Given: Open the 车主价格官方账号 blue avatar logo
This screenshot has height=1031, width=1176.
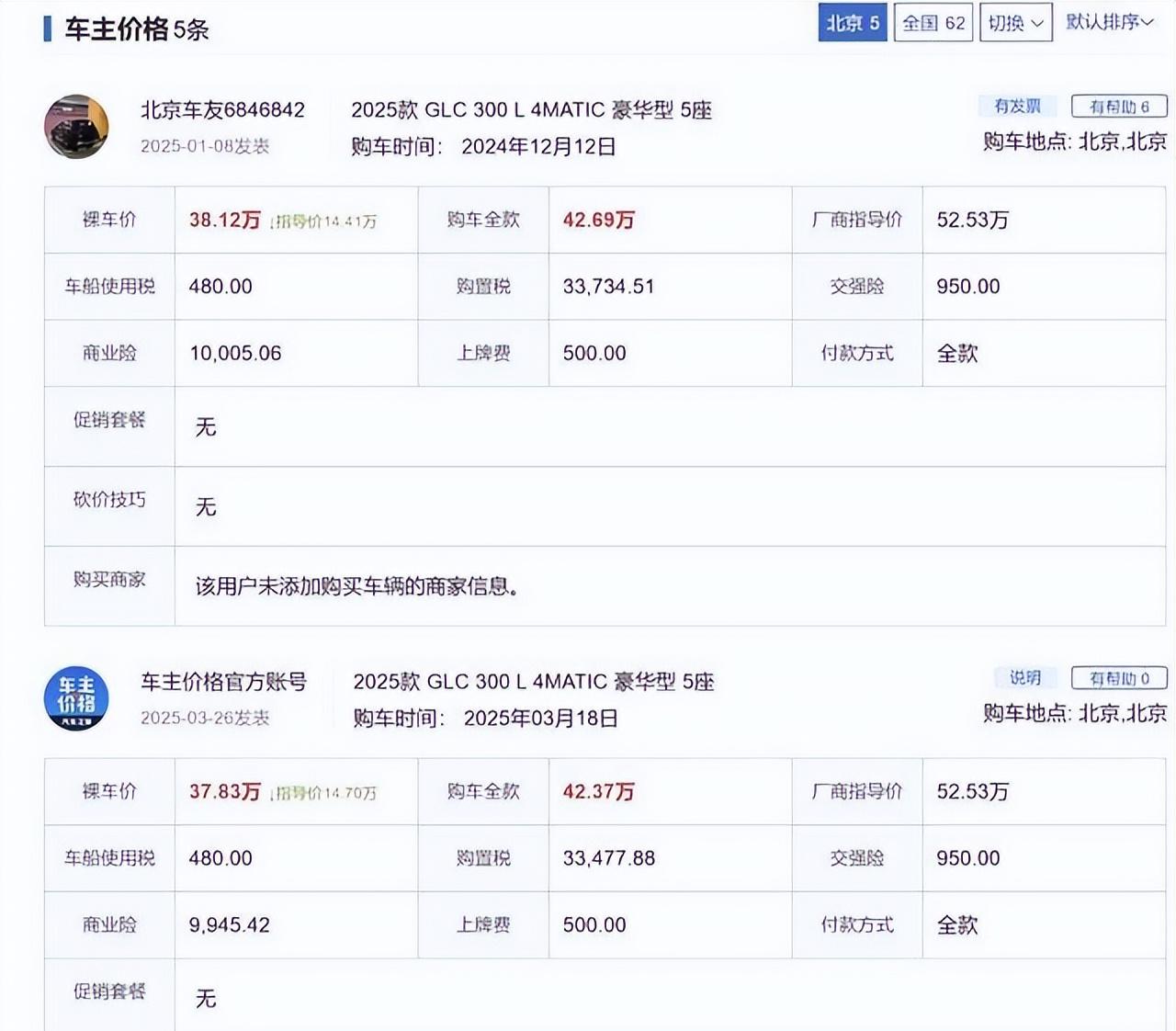Looking at the screenshot, I should click(76, 698).
